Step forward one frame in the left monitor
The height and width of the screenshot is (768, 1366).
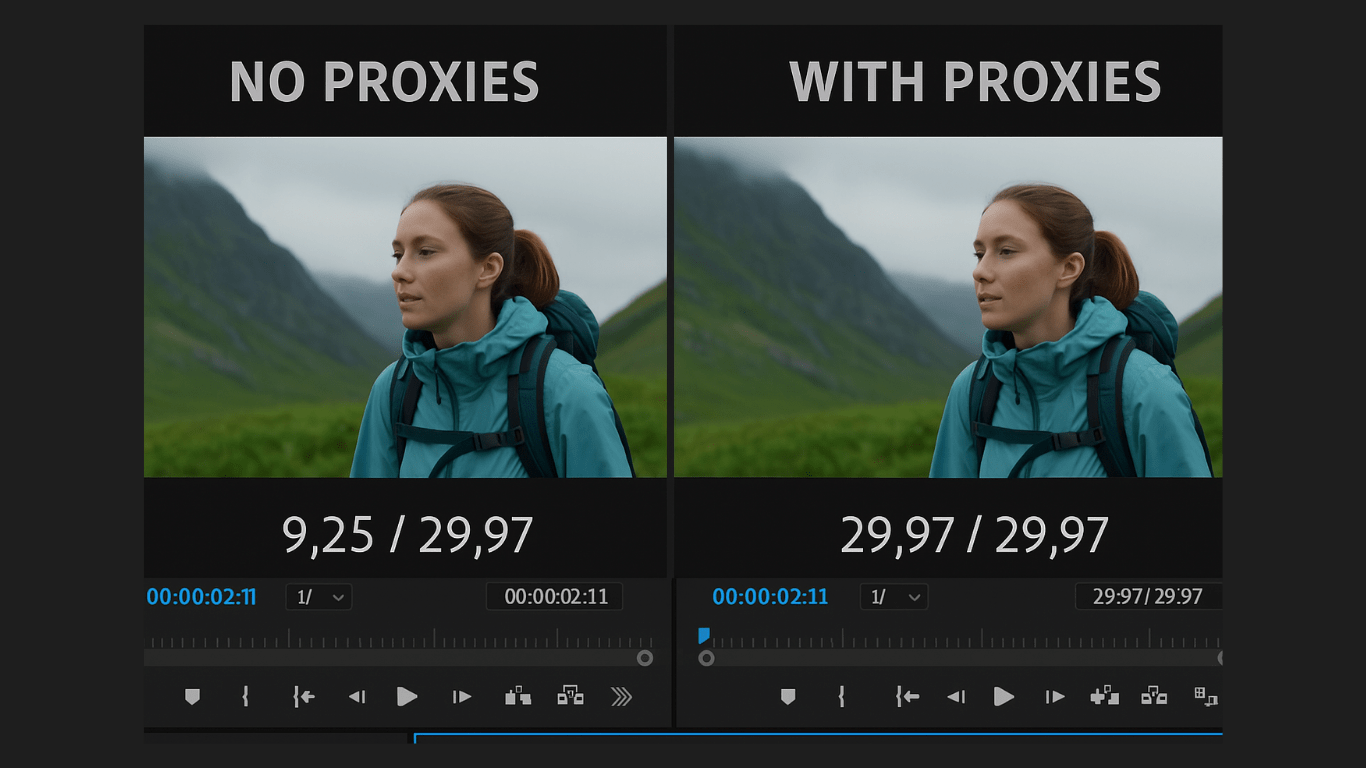click(x=461, y=697)
